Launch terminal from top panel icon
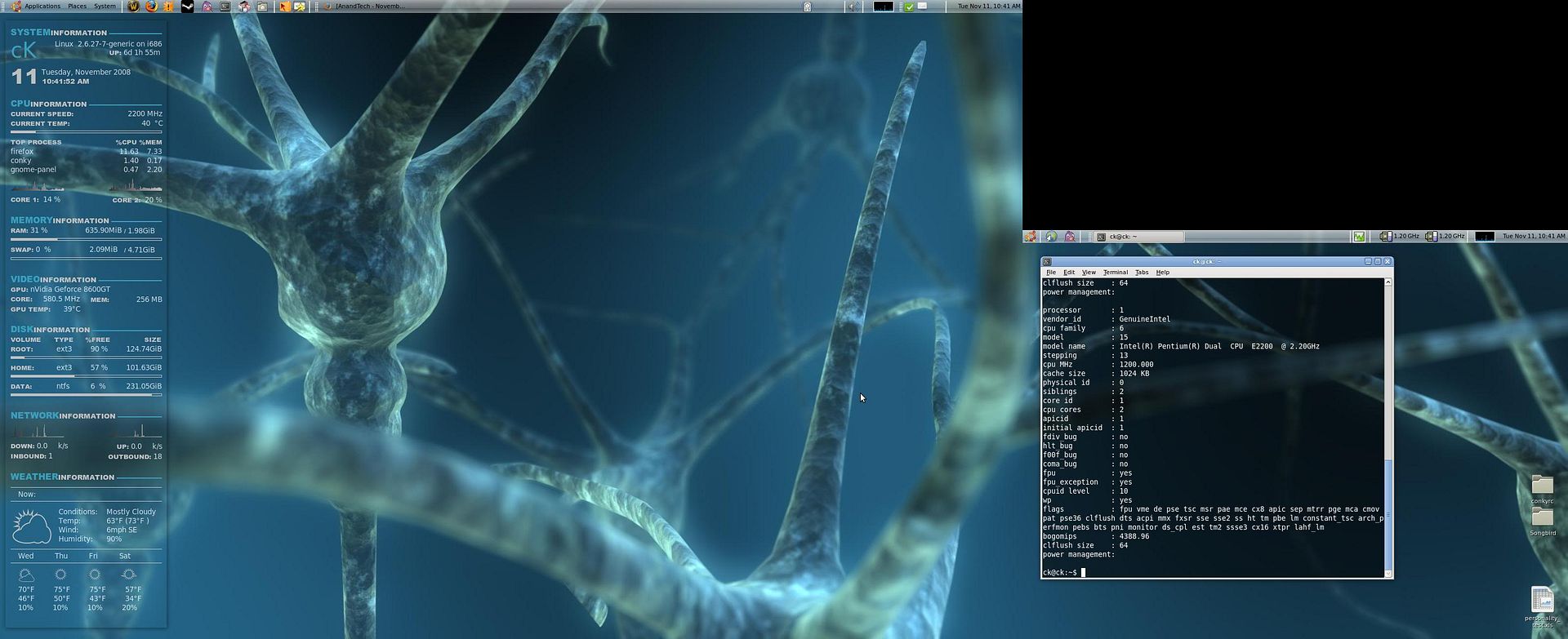This screenshot has width=1568, height=639. 225,7
